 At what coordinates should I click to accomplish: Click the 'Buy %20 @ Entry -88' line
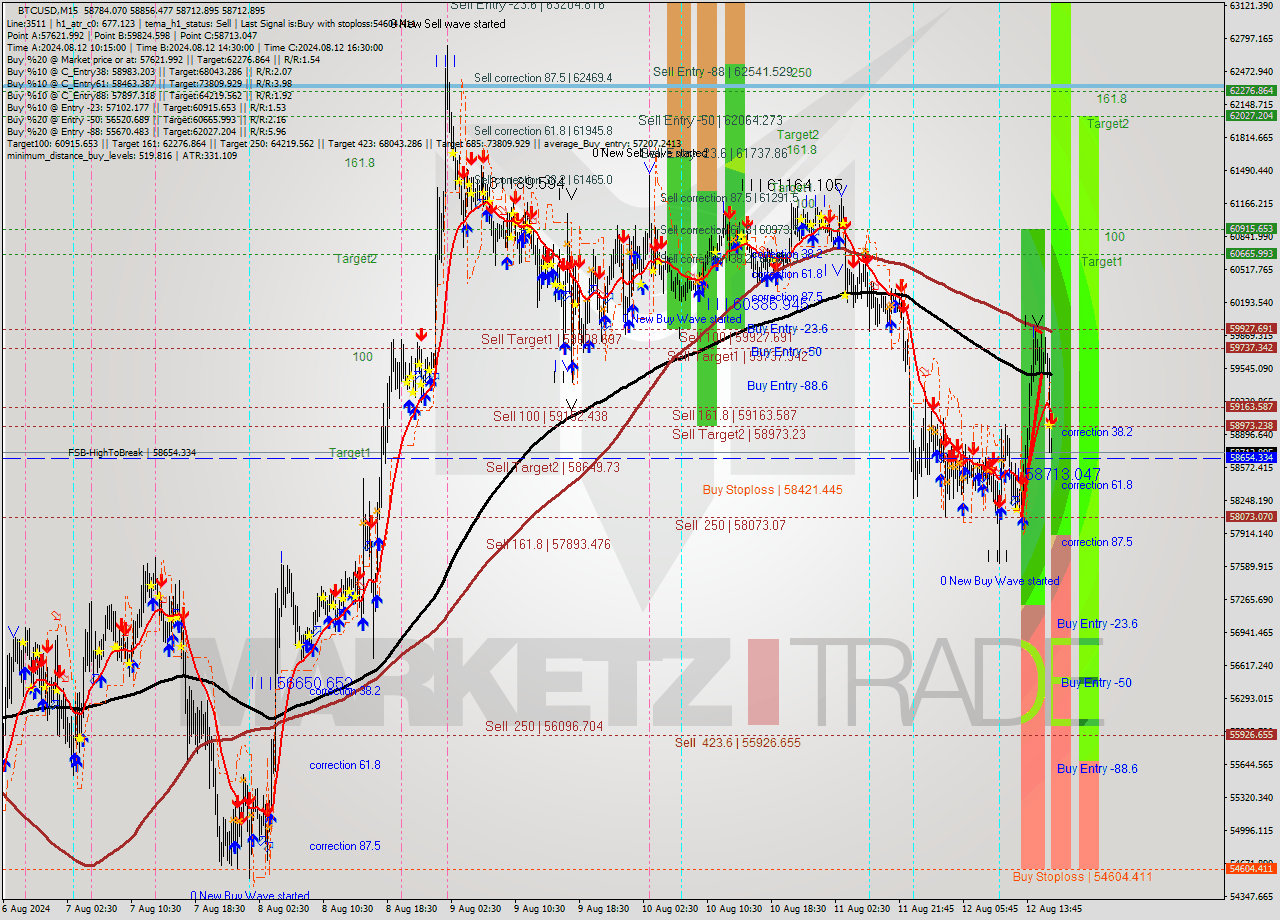click(x=146, y=132)
